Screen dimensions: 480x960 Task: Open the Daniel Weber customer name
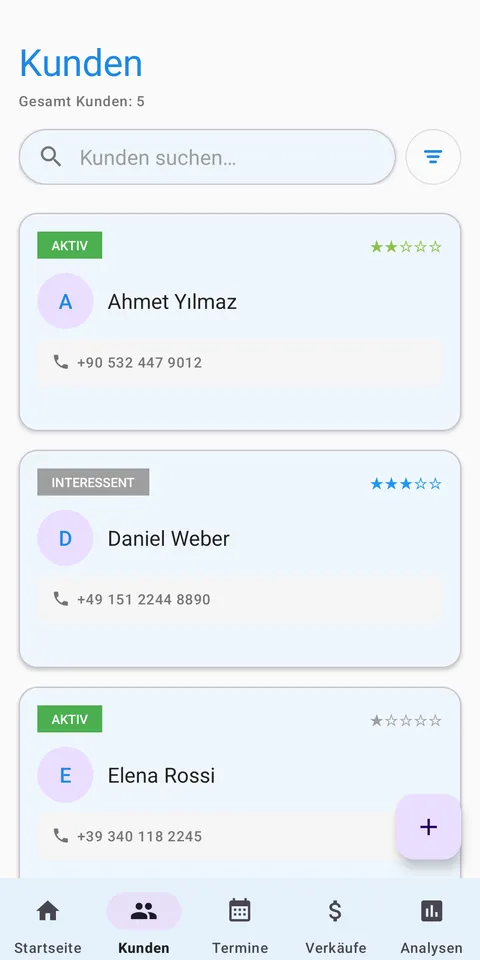coord(169,539)
